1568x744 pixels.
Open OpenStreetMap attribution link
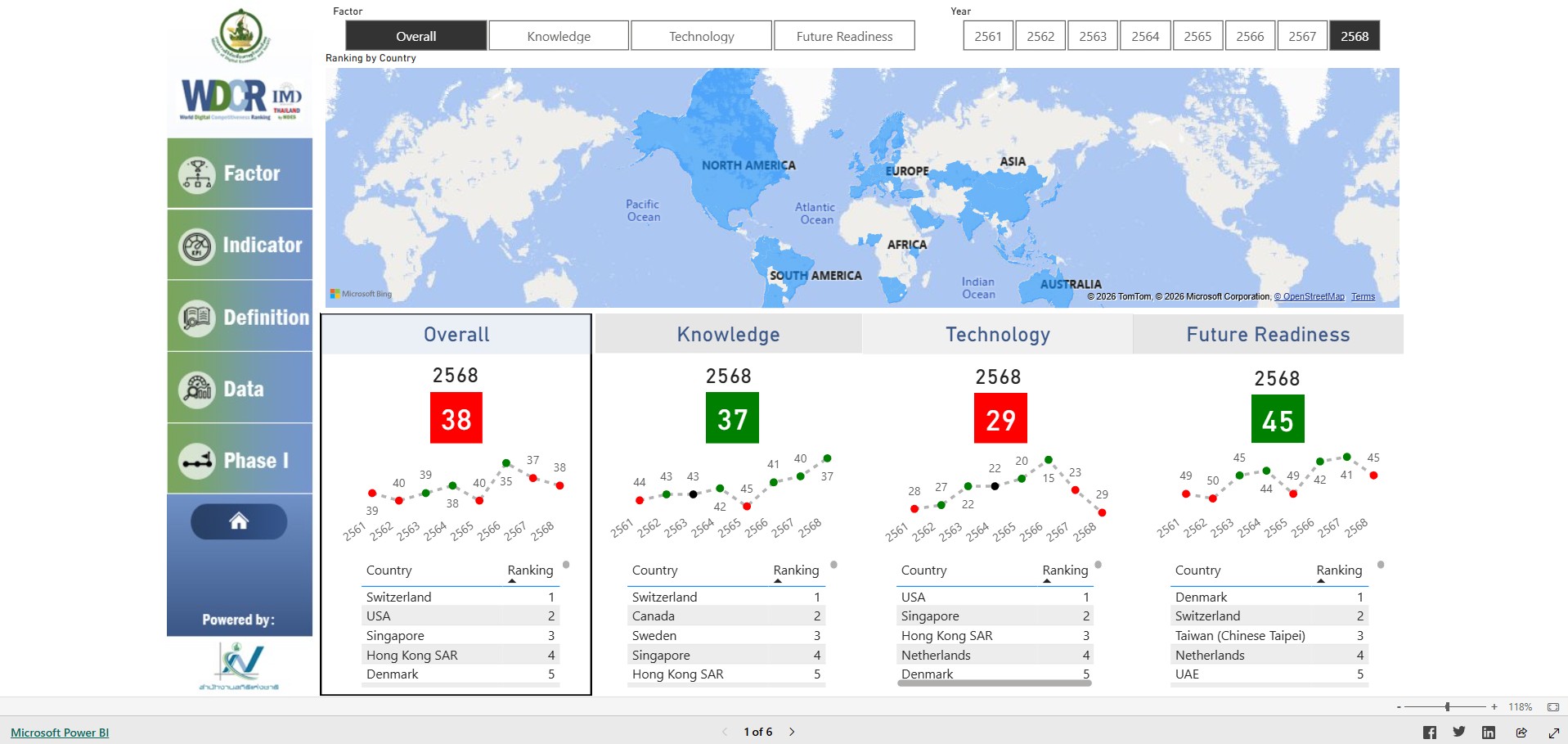pyautogui.click(x=1313, y=297)
